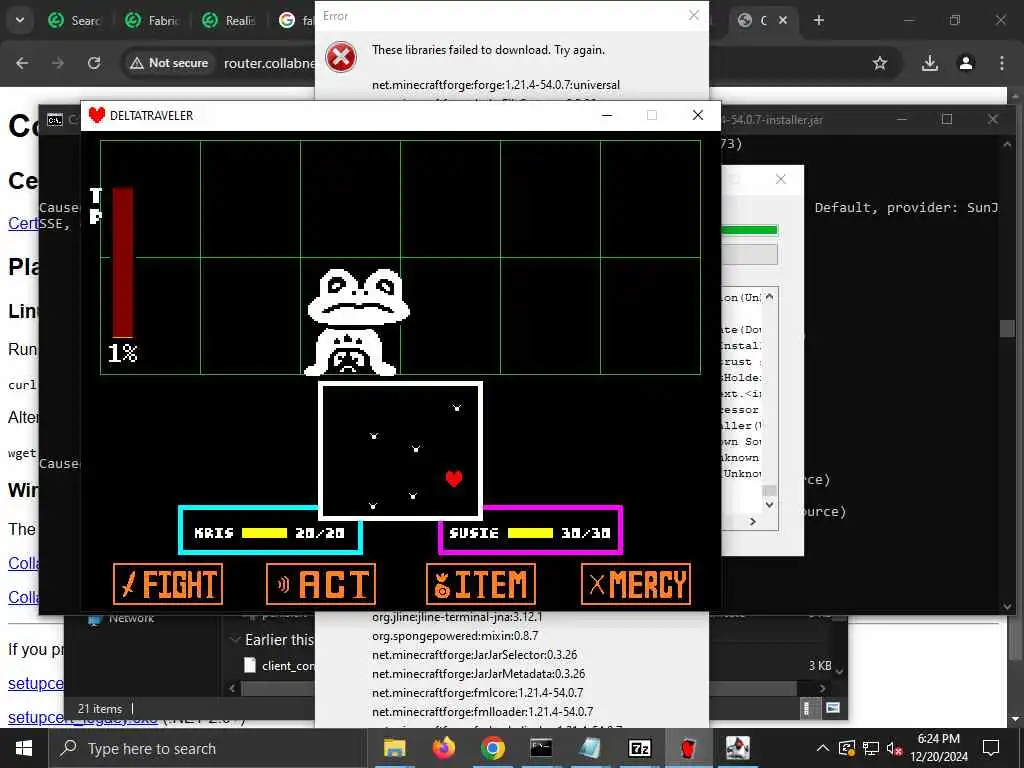Click the red TP gauge bar
1024x768 pixels.
[x=123, y=263]
